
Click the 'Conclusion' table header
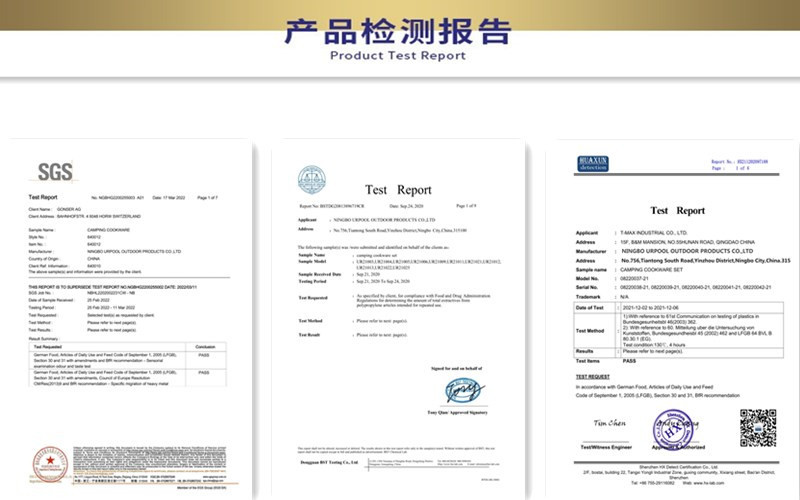[x=205, y=347]
